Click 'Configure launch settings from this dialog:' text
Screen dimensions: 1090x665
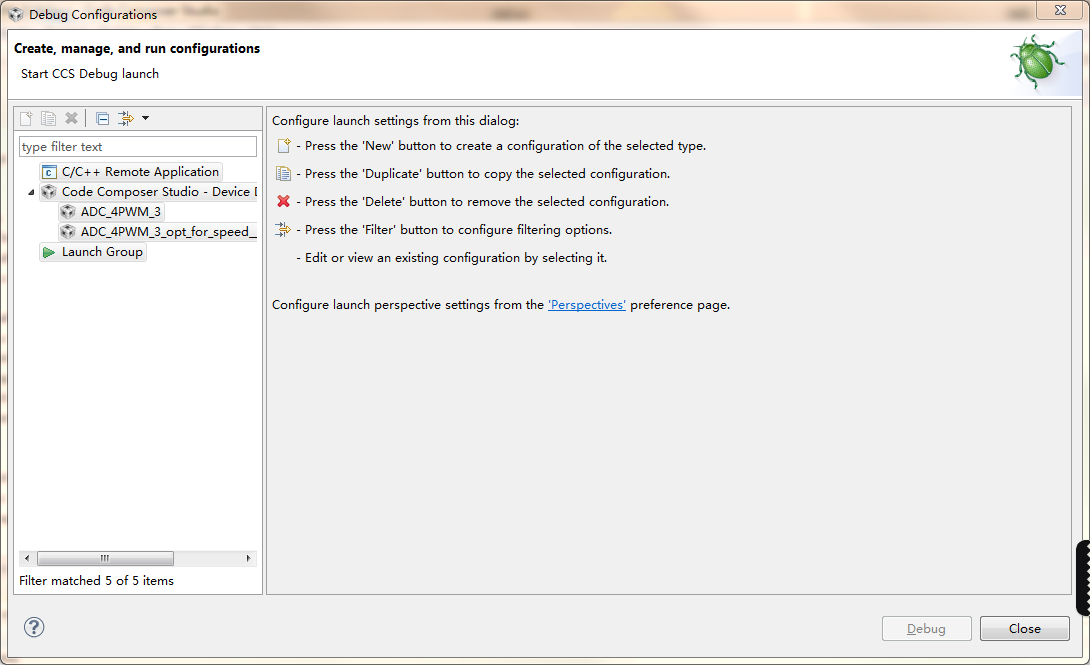396,121
